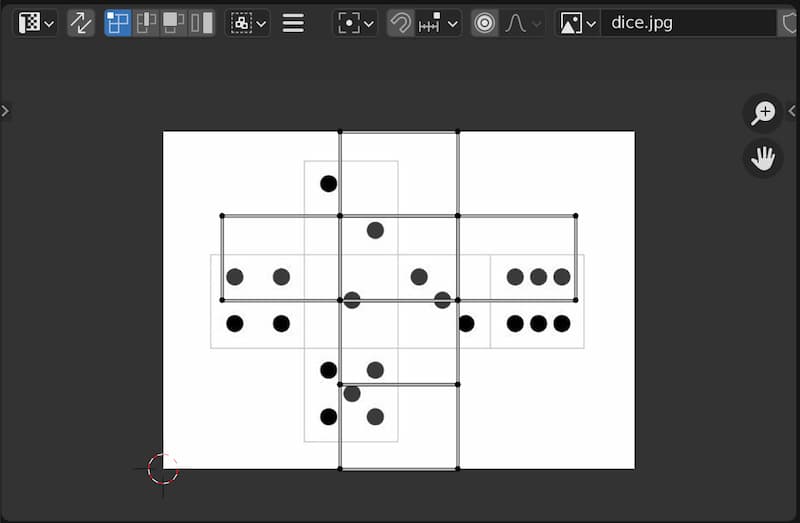Open sticky selection mode dropdown

coord(248,23)
